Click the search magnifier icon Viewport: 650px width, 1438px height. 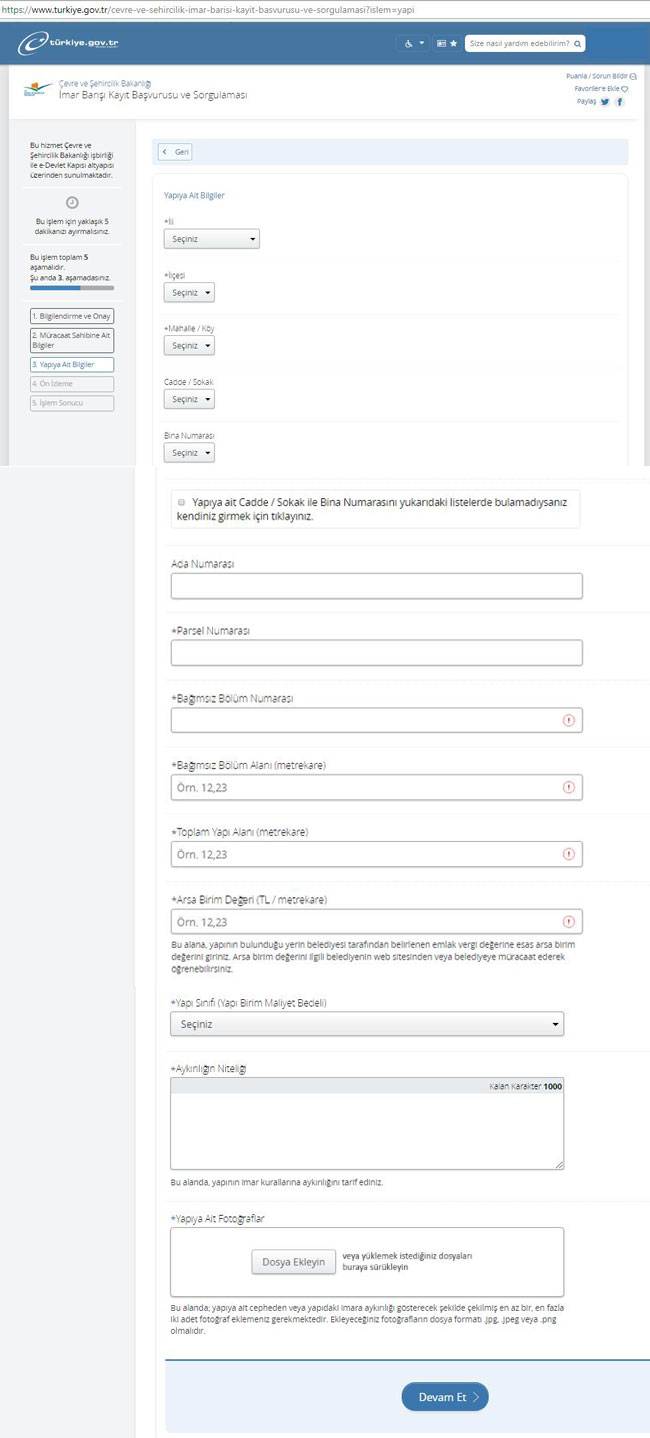[x=578, y=44]
